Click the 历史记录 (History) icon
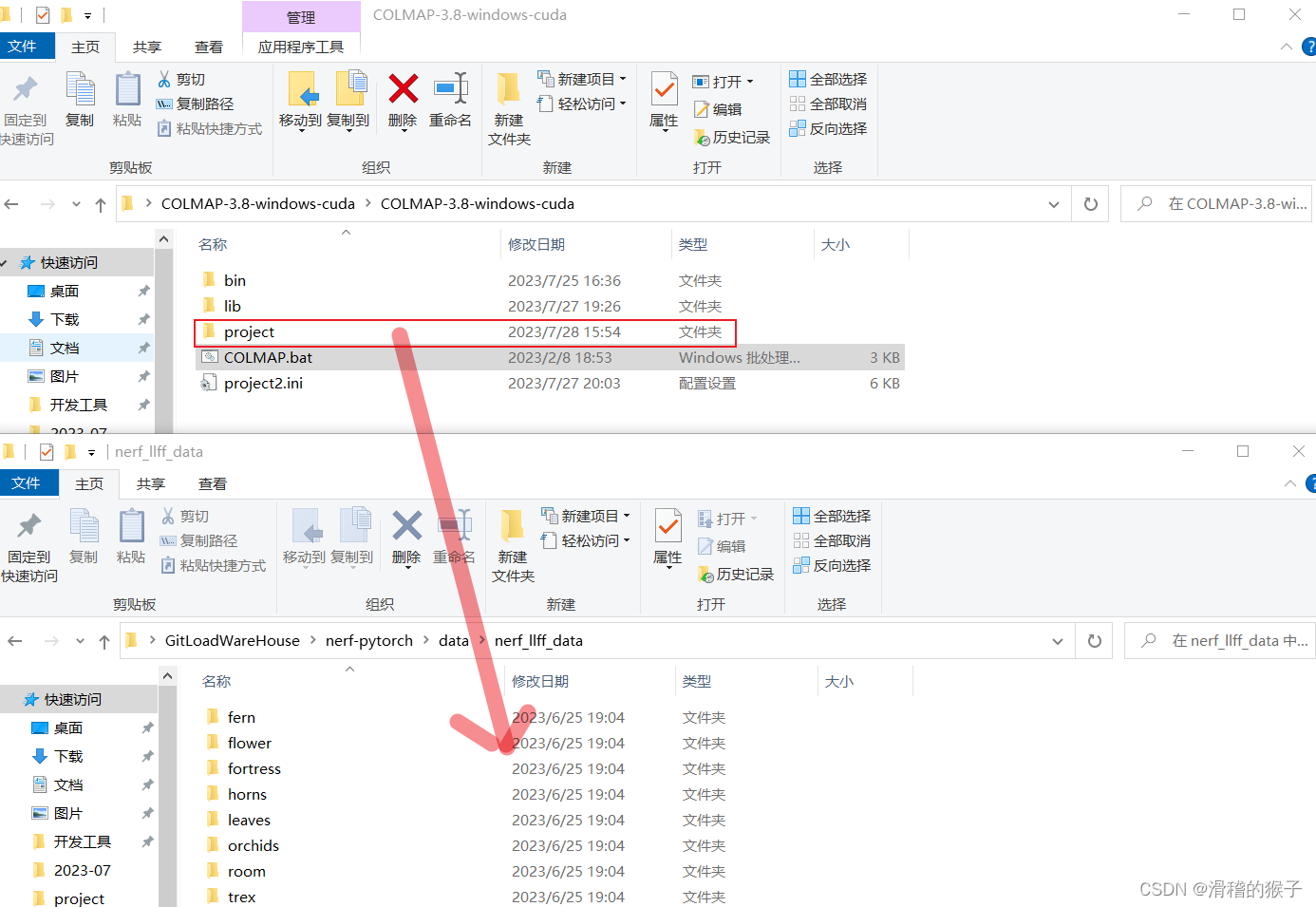 (731, 136)
